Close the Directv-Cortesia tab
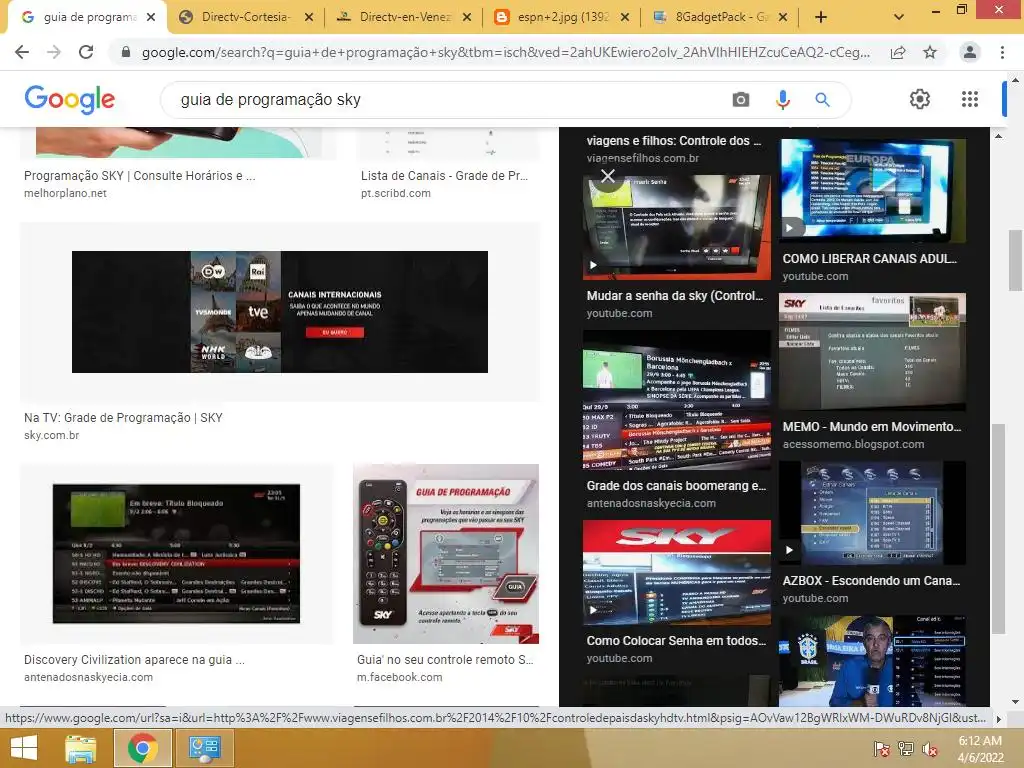The image size is (1024, 768). click(309, 17)
